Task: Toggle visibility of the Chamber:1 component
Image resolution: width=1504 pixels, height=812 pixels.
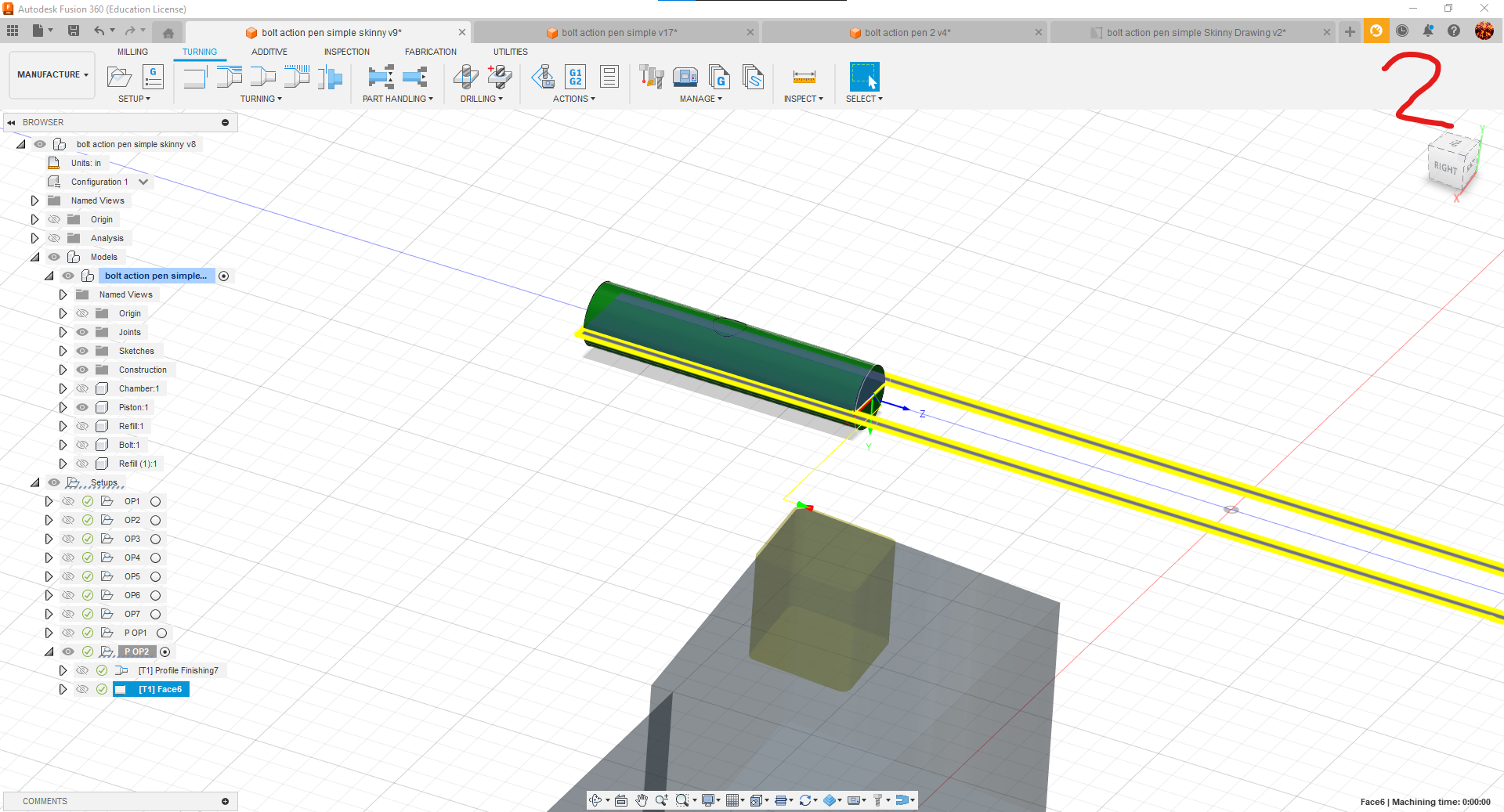Action: [x=82, y=388]
